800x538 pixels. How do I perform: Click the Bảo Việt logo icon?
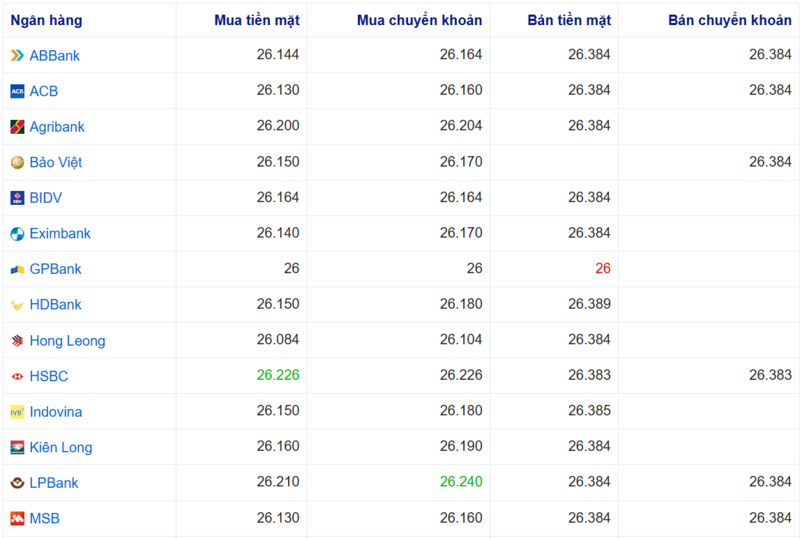17,162
